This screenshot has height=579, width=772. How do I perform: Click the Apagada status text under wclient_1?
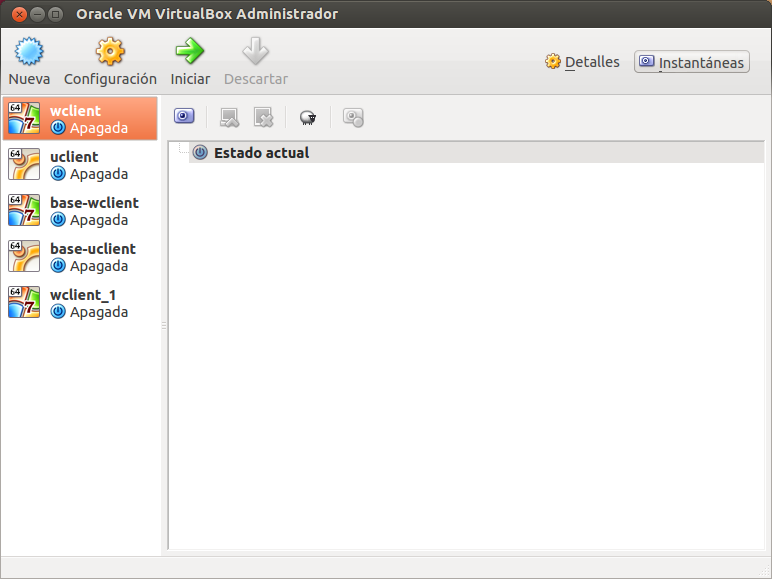pos(99,313)
